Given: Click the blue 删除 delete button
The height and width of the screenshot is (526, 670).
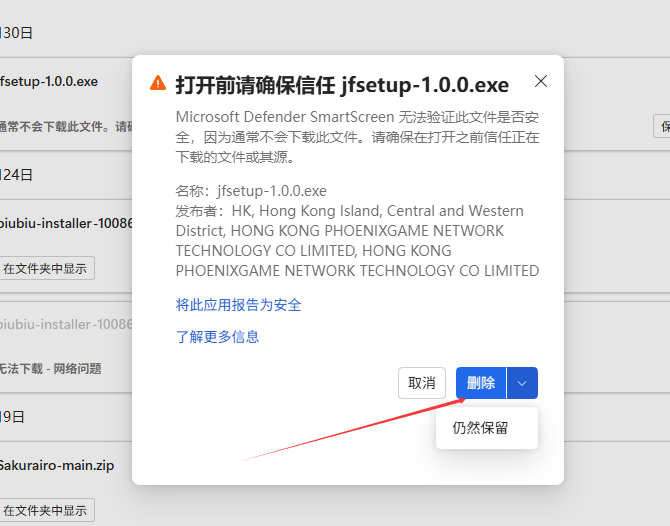Looking at the screenshot, I should click(481, 383).
